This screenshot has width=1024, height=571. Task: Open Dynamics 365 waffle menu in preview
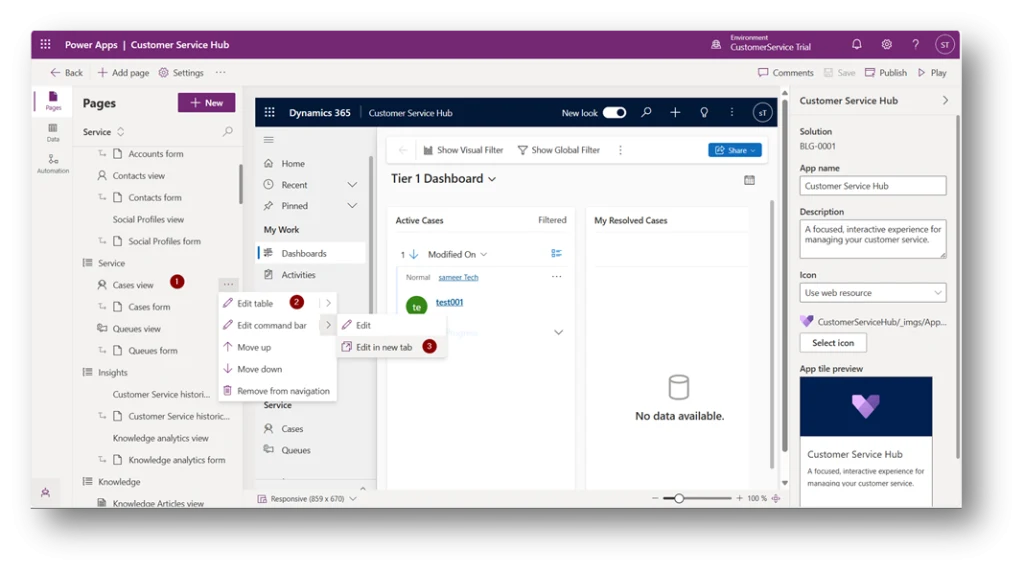point(269,112)
